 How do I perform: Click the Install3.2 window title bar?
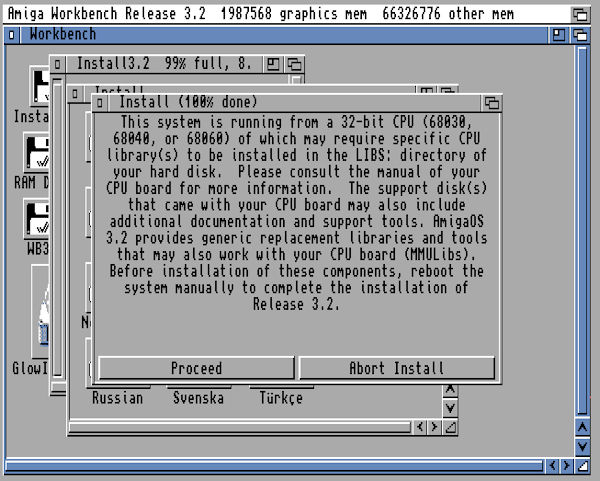tap(160, 64)
